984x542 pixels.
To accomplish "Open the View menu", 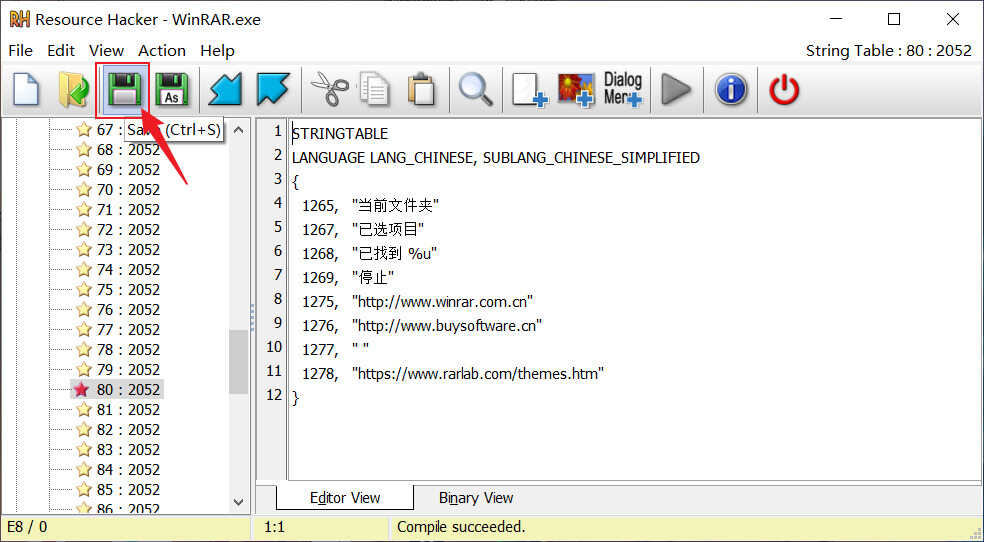I will point(106,51).
